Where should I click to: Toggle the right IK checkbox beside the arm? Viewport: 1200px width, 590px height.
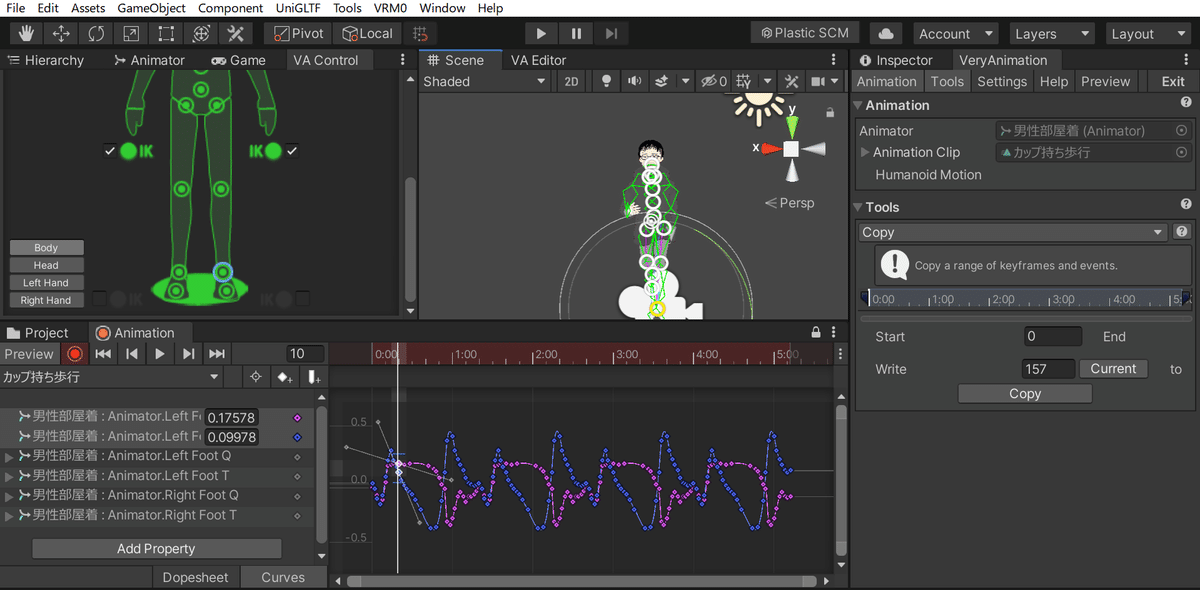point(292,151)
